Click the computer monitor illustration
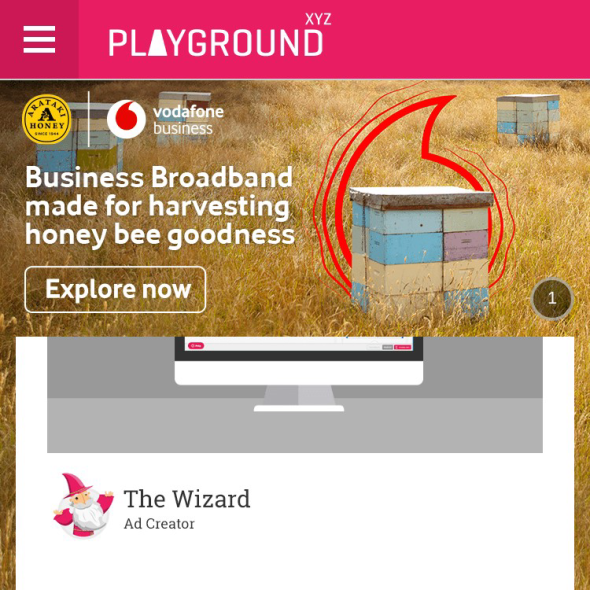The image size is (590, 590). pyautogui.click(x=299, y=374)
